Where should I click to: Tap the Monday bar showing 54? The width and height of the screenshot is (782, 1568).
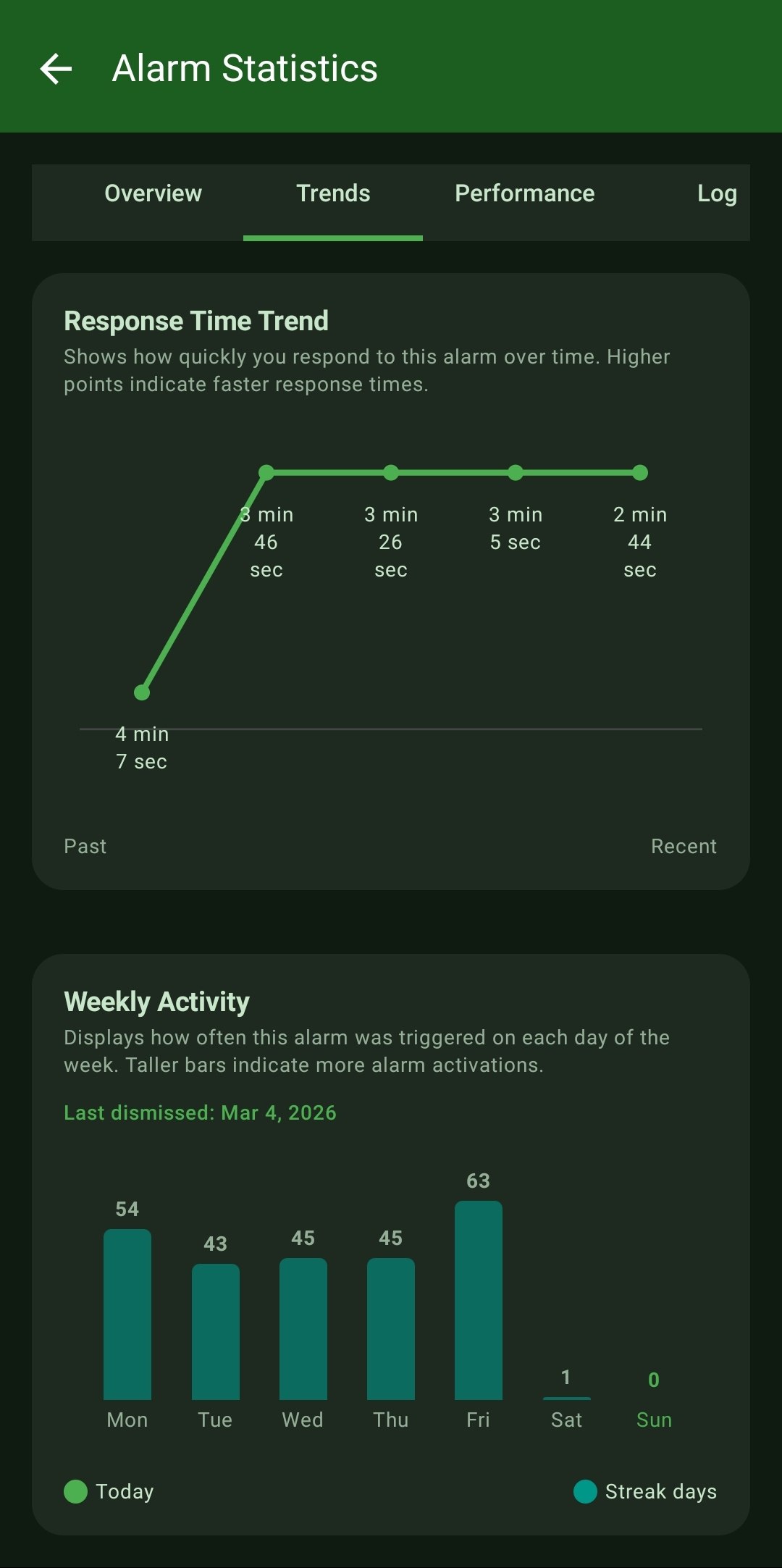[127, 1315]
